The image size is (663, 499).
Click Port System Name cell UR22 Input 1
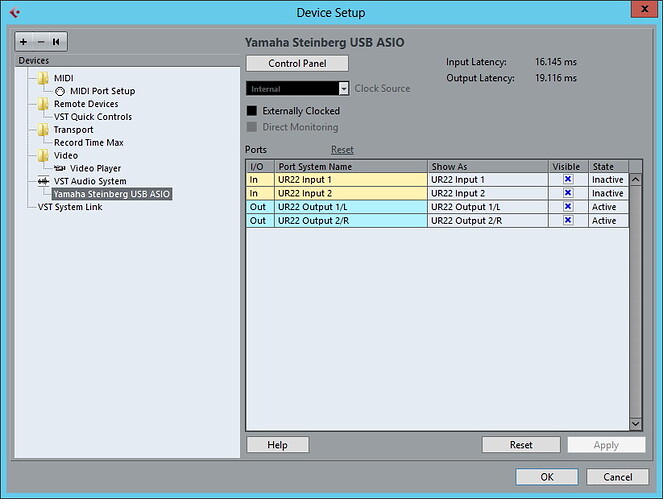coord(351,180)
